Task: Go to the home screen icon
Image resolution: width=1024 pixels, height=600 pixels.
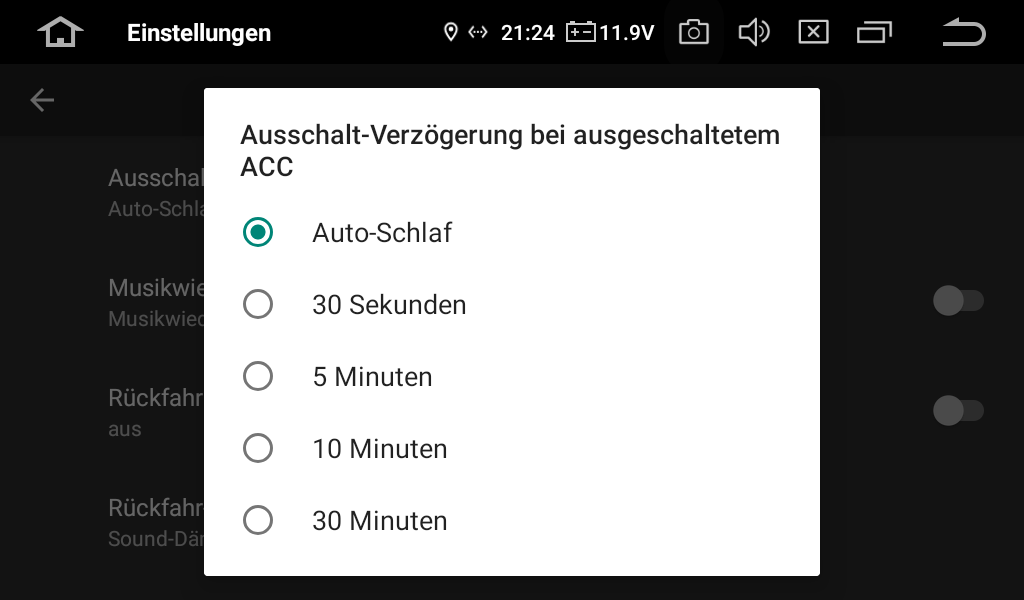Action: (60, 32)
